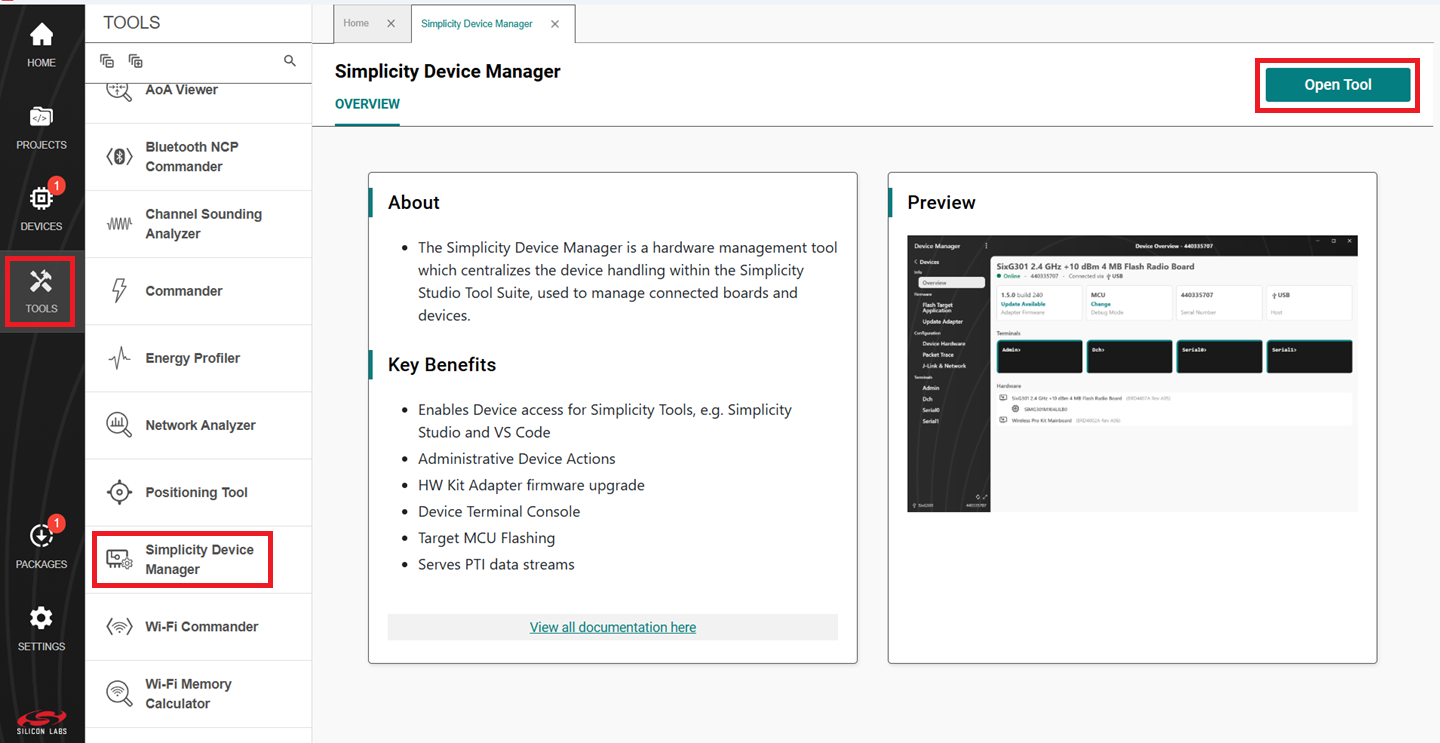
Task: Click the search magnifier in the Tools panel
Action: pyautogui.click(x=290, y=61)
